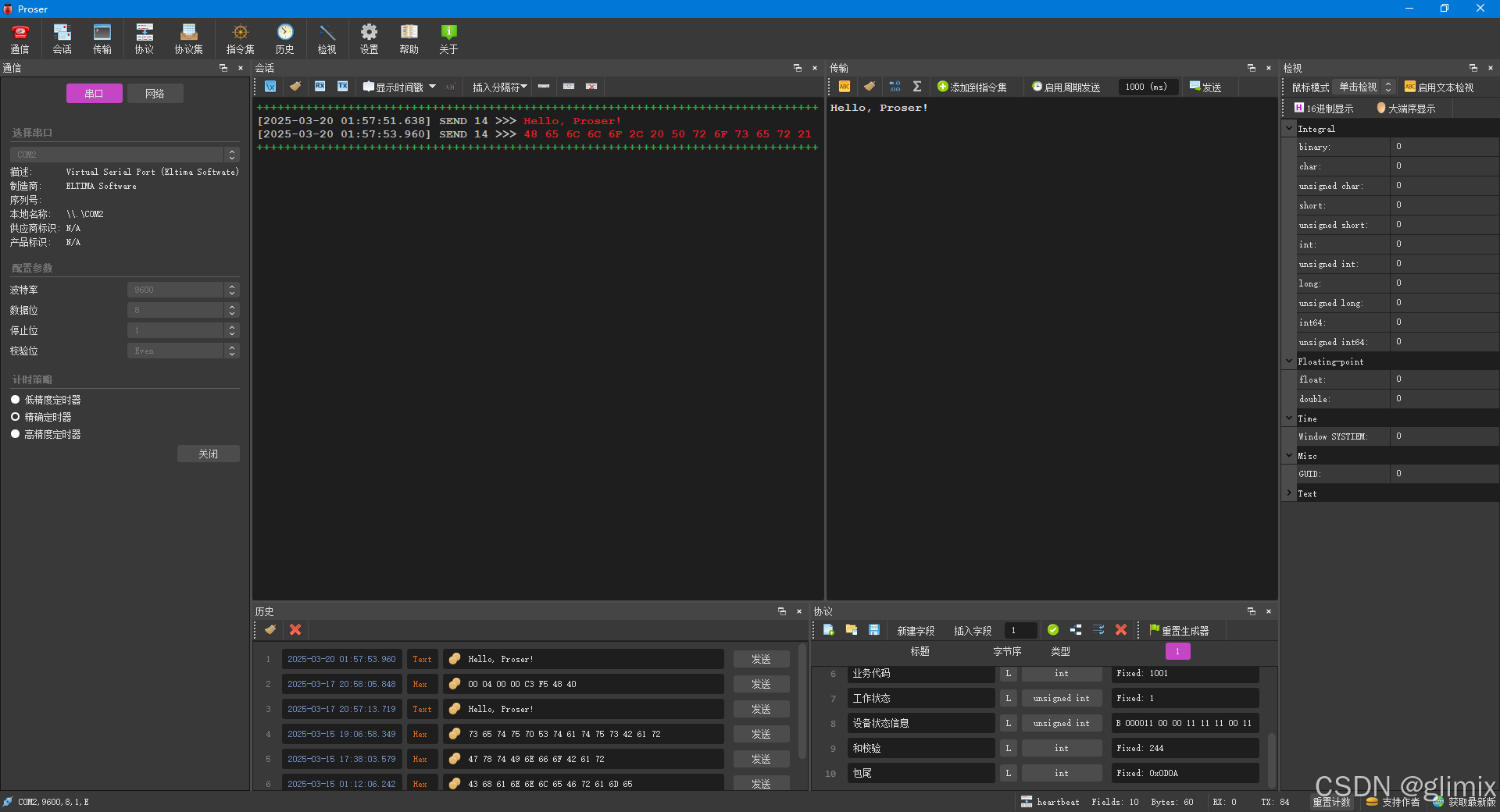1500x812 pixels.
Task: Click 重置生成器 reset generator
Action: (x=1179, y=631)
